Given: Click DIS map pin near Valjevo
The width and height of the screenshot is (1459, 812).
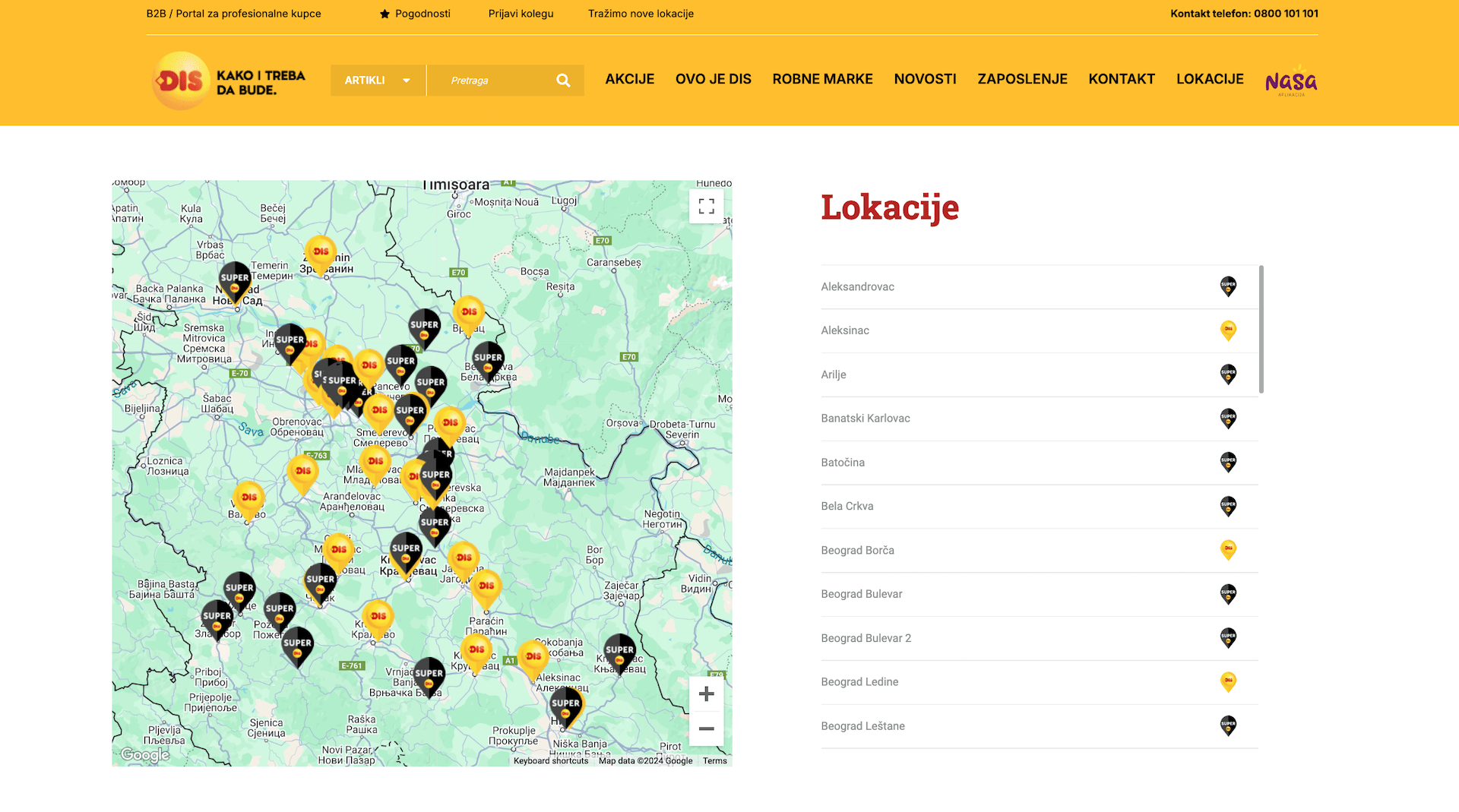Looking at the screenshot, I should pos(248,501).
